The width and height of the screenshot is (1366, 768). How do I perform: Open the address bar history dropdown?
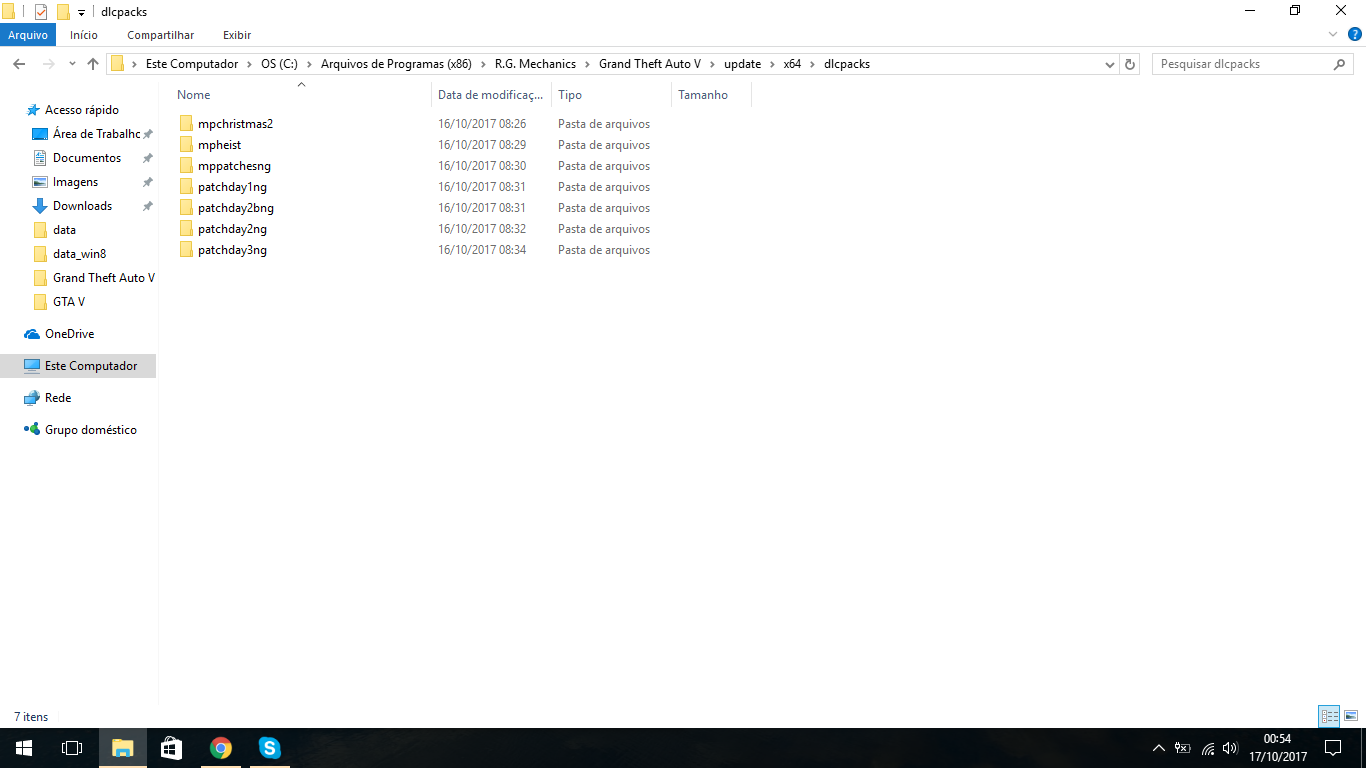pos(1110,64)
